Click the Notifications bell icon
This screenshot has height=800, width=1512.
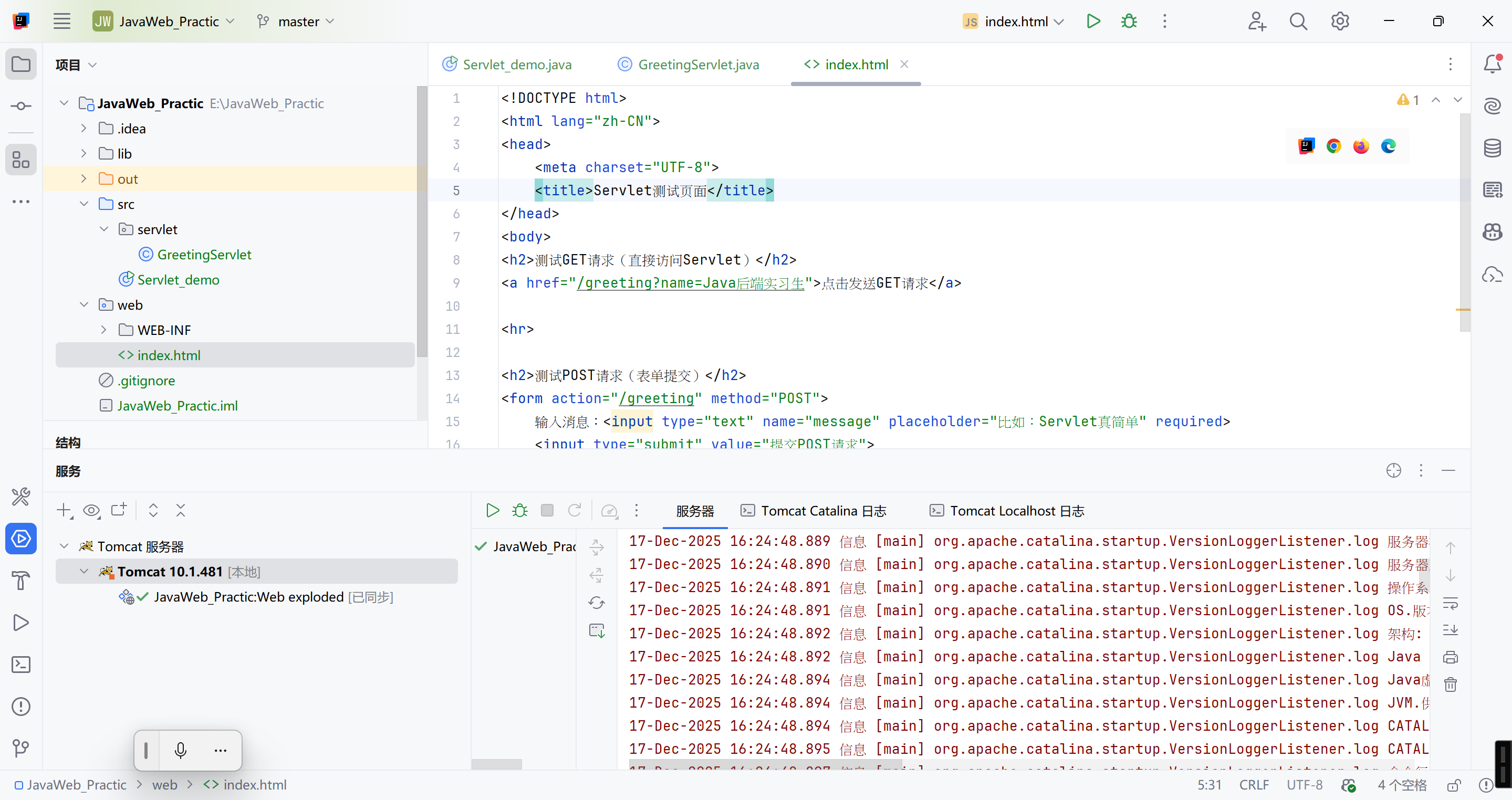click(1492, 64)
